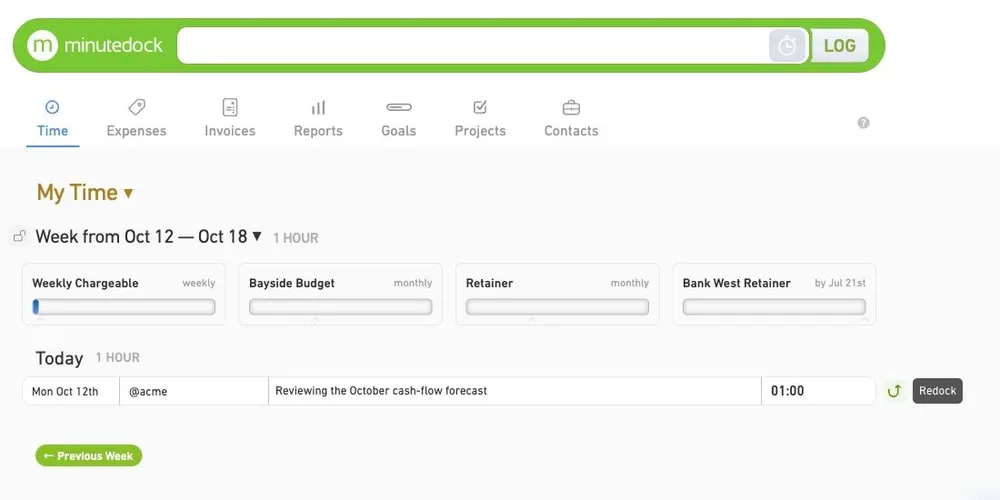This screenshot has height=500, width=1000.
Task: Click the @acme contact cell
Action: point(194,391)
